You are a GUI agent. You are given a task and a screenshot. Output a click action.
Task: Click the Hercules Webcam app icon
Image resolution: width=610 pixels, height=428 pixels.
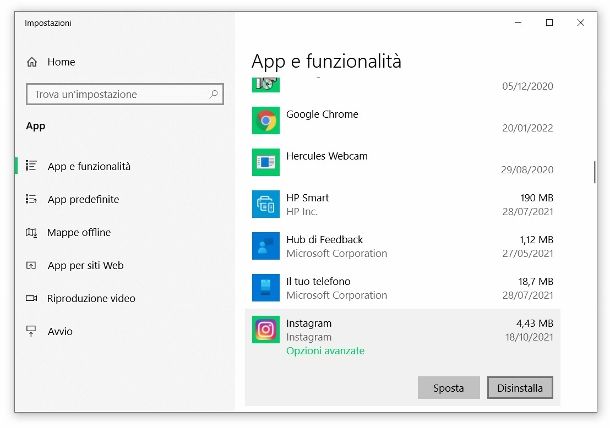click(x=266, y=162)
